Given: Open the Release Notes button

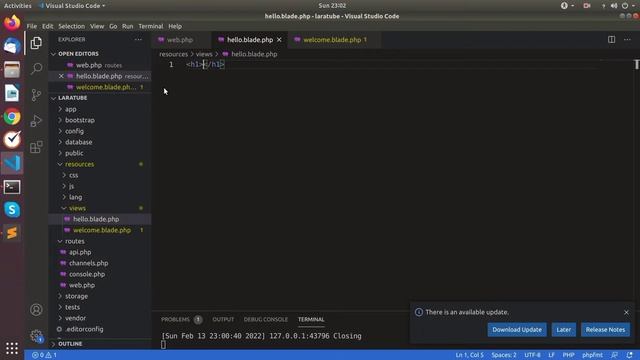Looking at the screenshot, I should (x=605, y=330).
